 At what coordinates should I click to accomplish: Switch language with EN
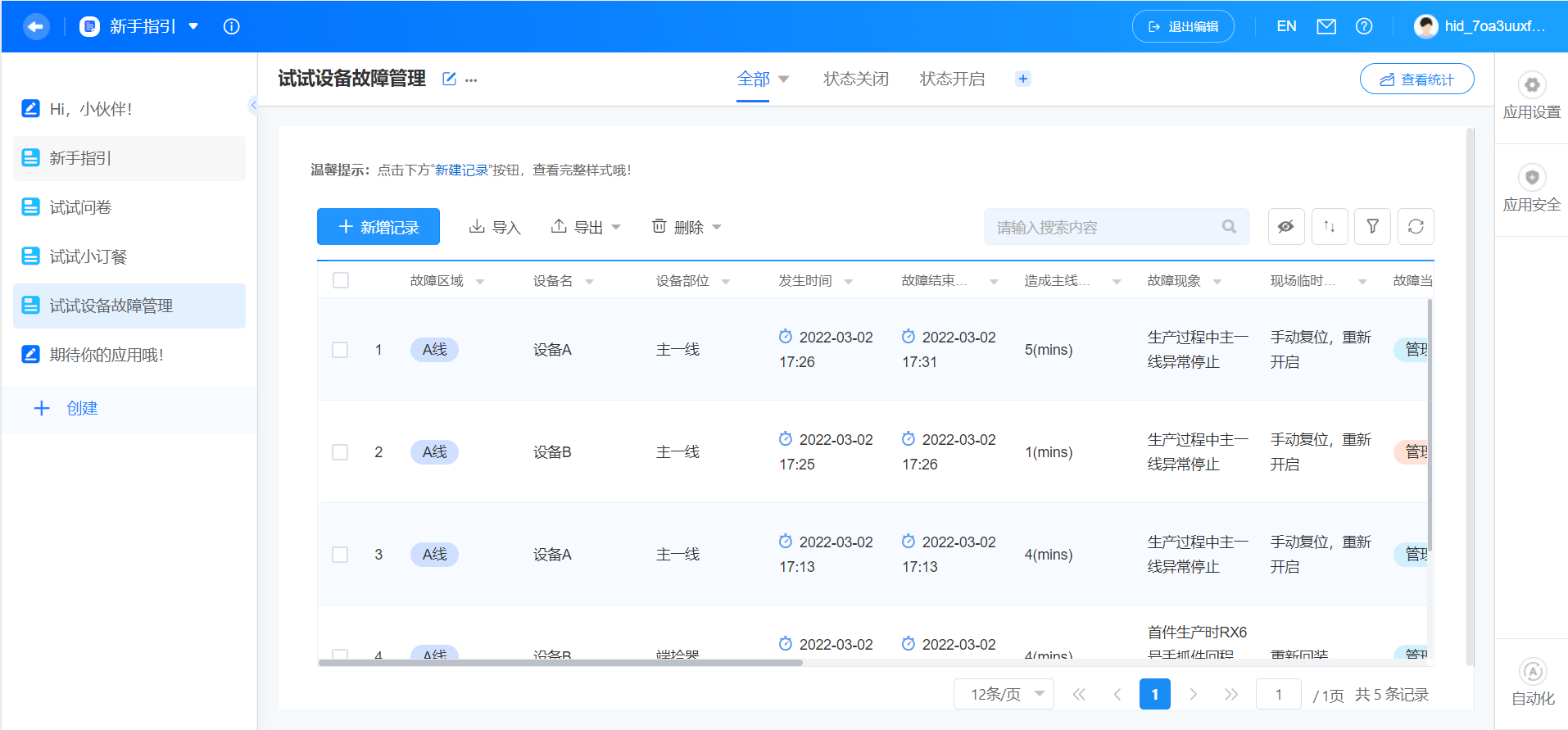1286,26
